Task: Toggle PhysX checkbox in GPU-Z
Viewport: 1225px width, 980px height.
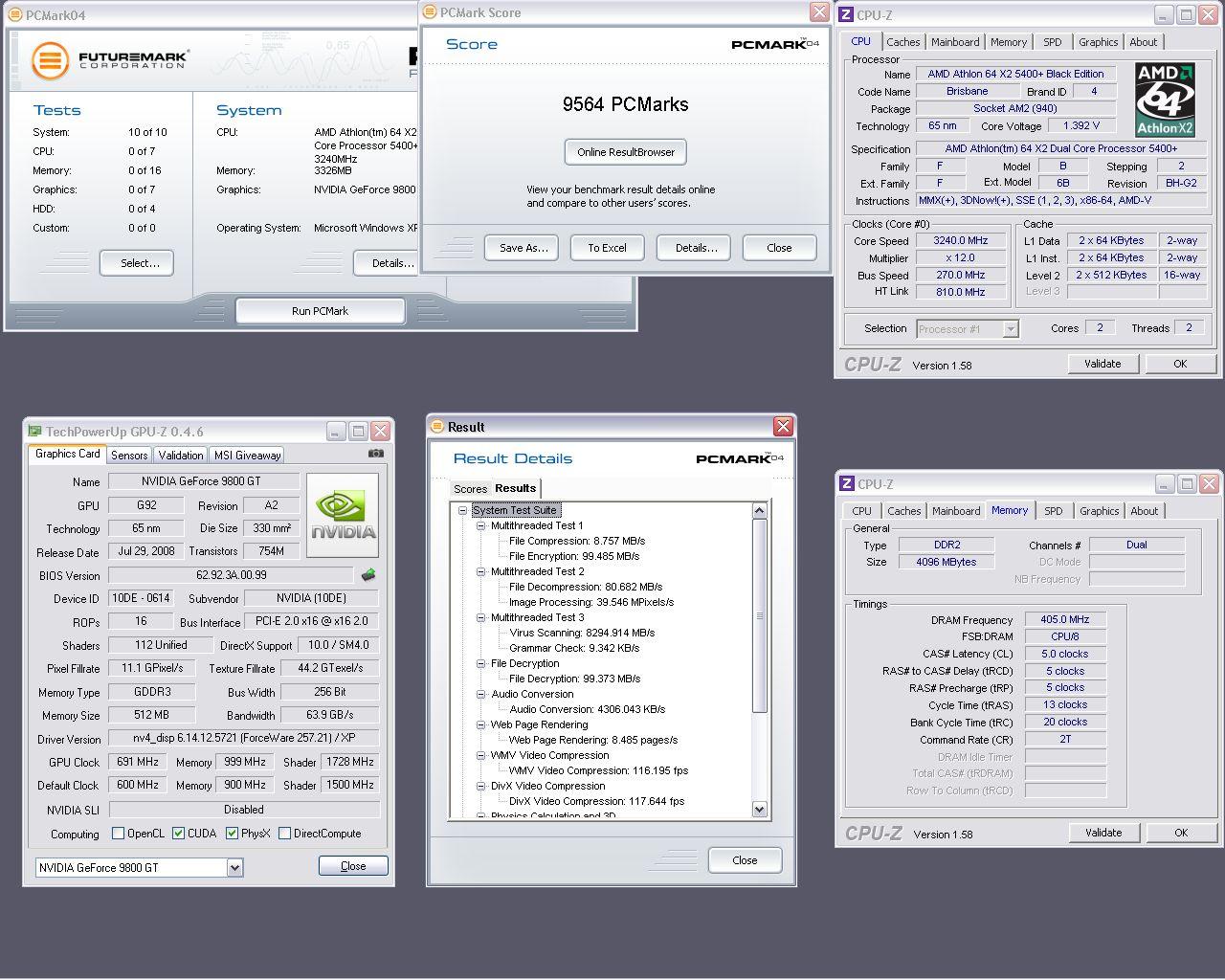Action: click(233, 834)
